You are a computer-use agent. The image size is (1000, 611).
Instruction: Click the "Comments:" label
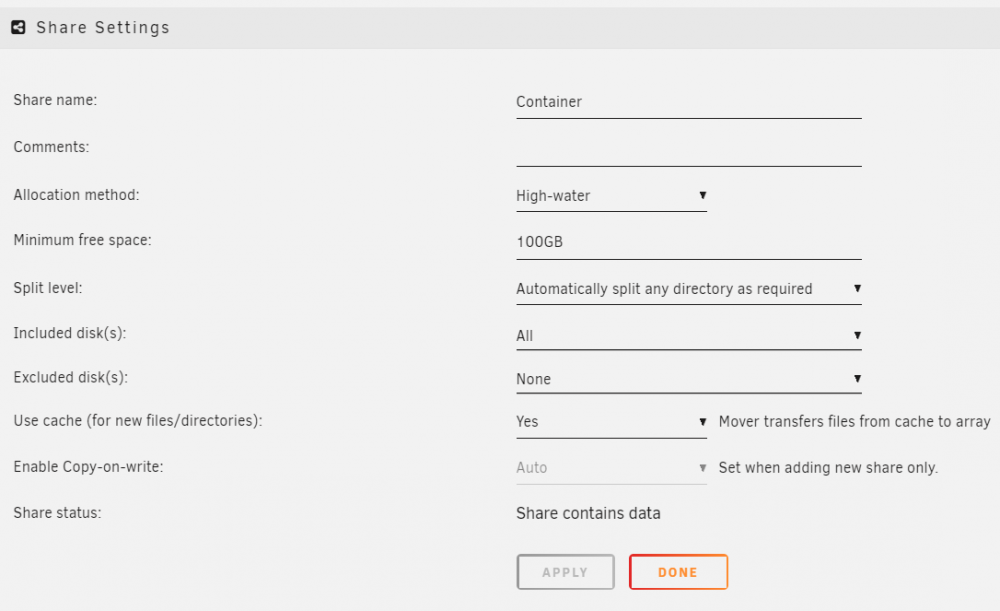click(51, 147)
